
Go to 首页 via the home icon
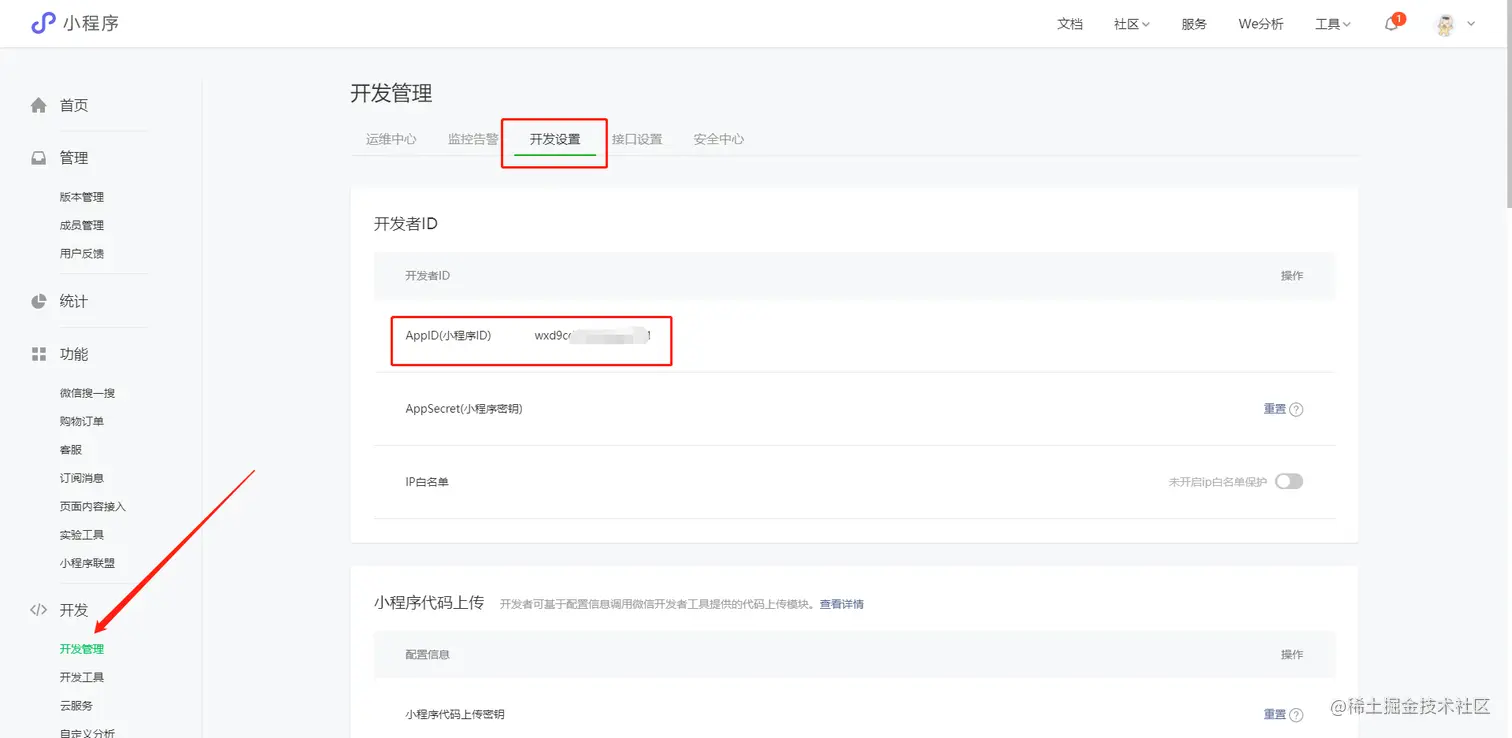(39, 105)
